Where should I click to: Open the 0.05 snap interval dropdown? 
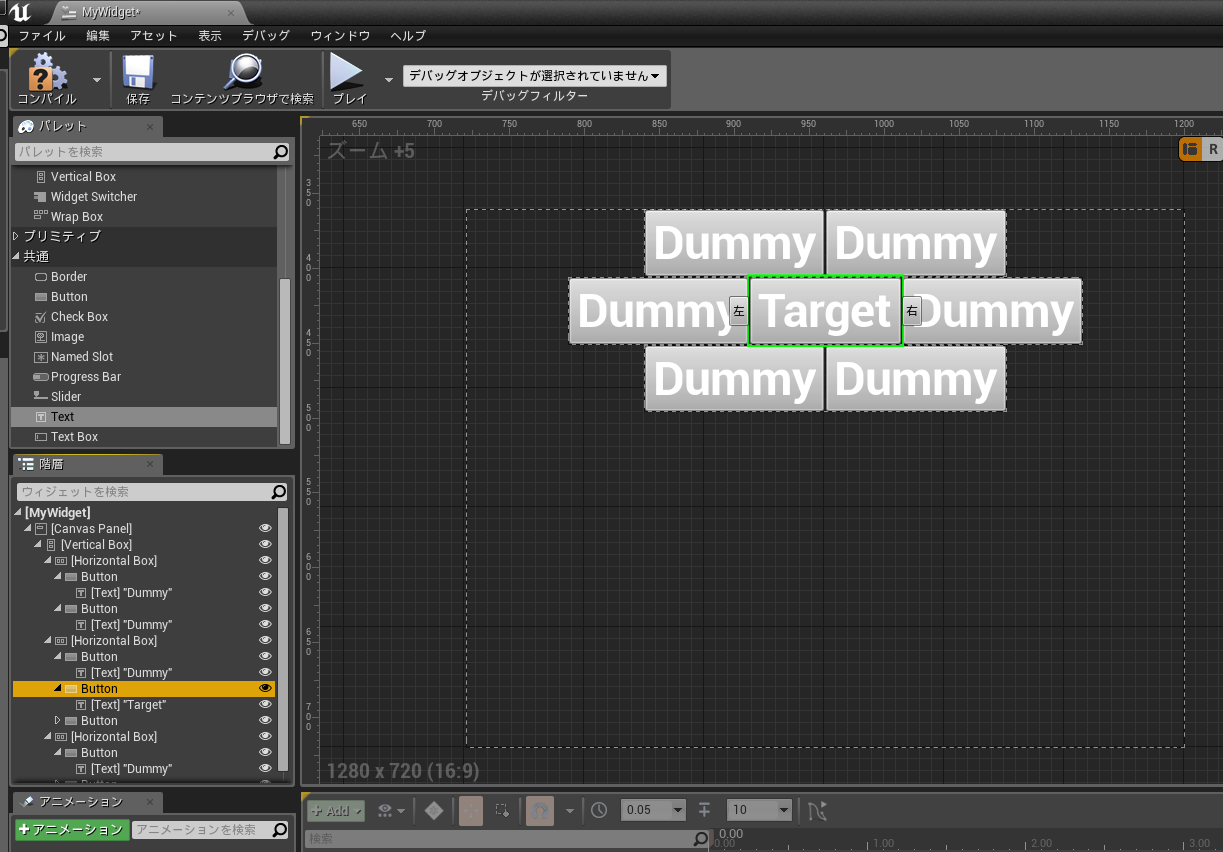tap(653, 810)
